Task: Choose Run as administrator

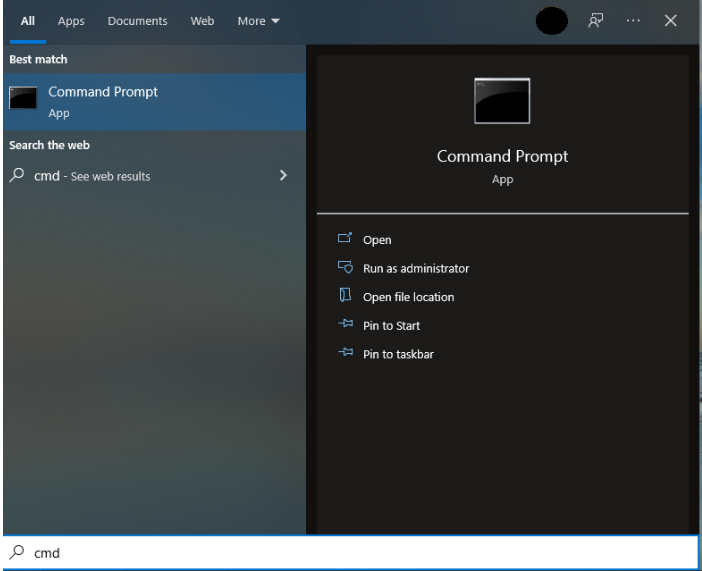Action: coord(416,269)
